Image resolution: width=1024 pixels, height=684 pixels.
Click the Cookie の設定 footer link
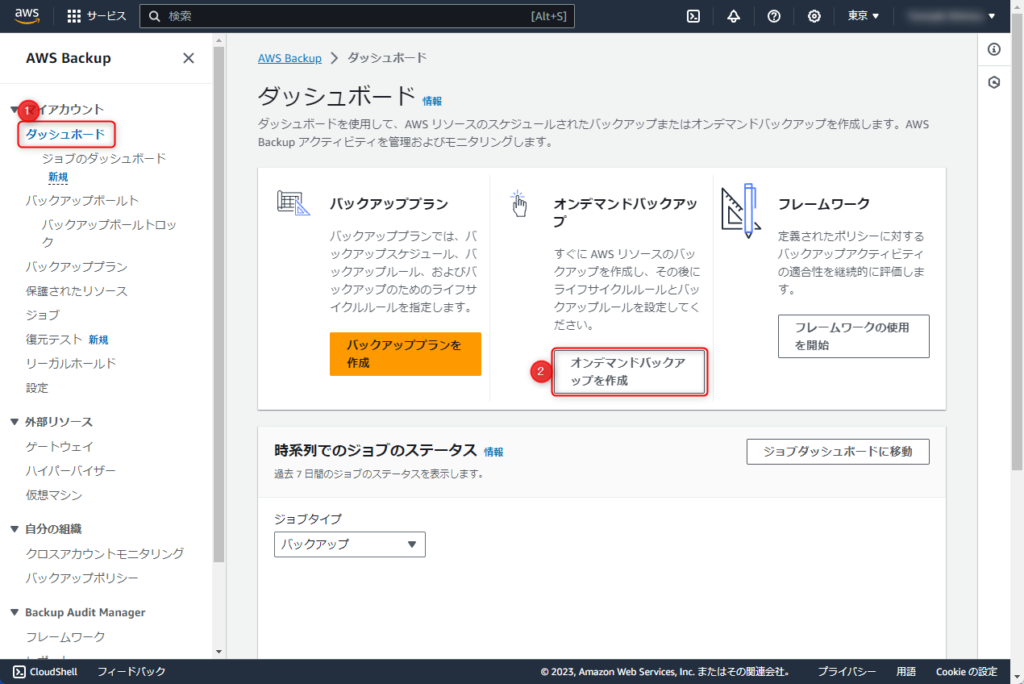point(967,672)
